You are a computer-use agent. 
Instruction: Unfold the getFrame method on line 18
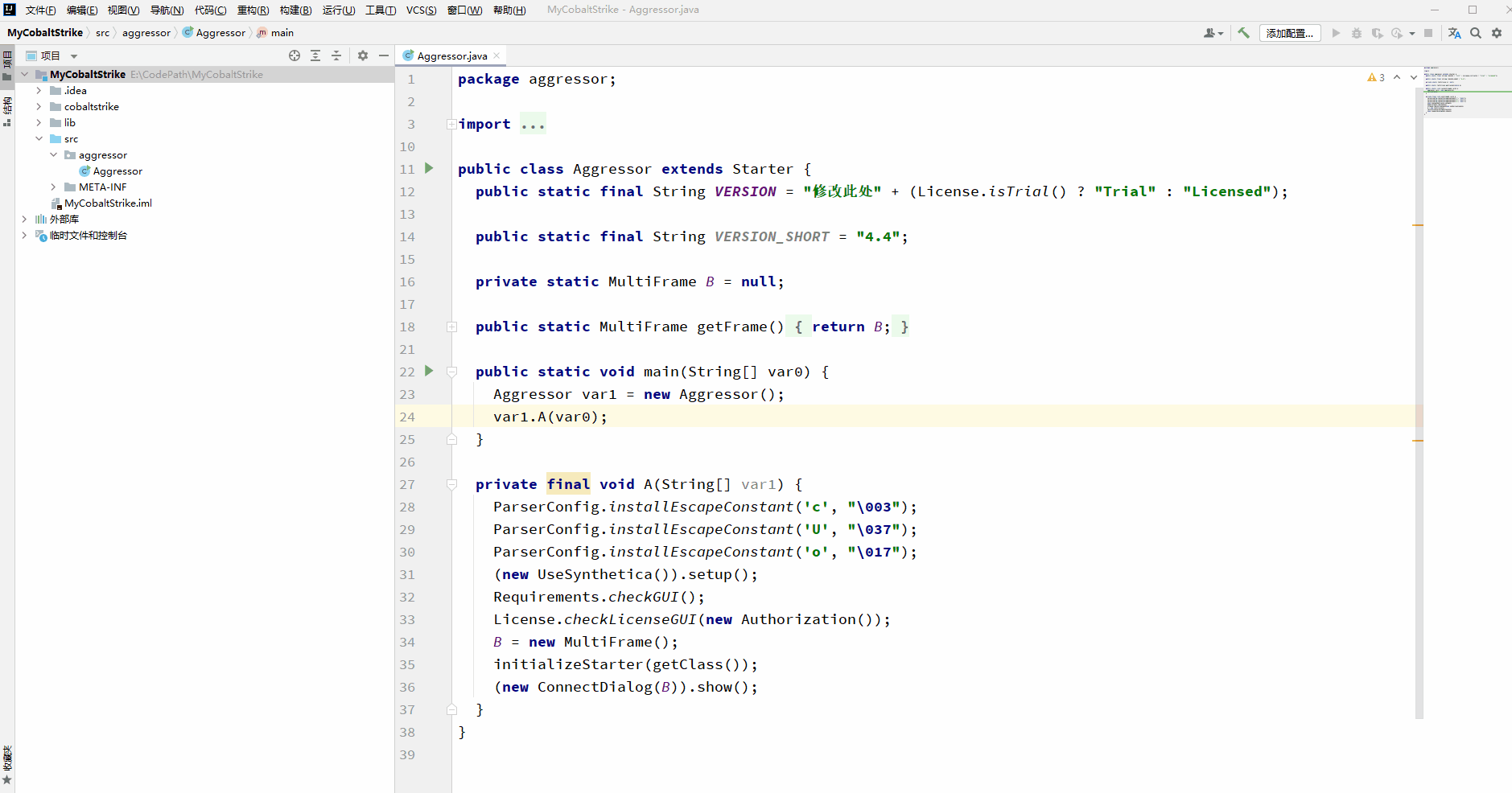pos(451,327)
